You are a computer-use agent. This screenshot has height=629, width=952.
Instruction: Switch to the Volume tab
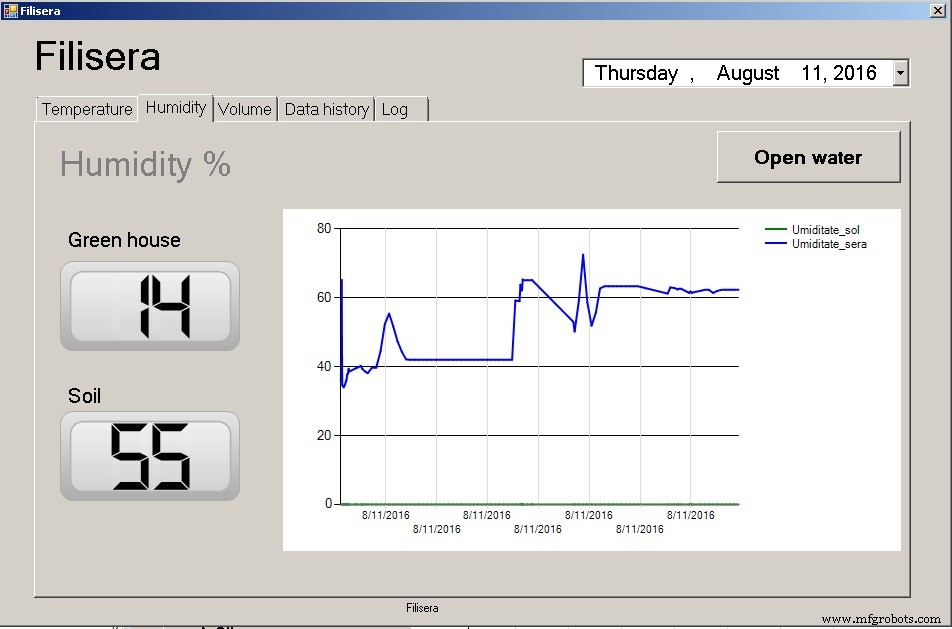tap(245, 109)
